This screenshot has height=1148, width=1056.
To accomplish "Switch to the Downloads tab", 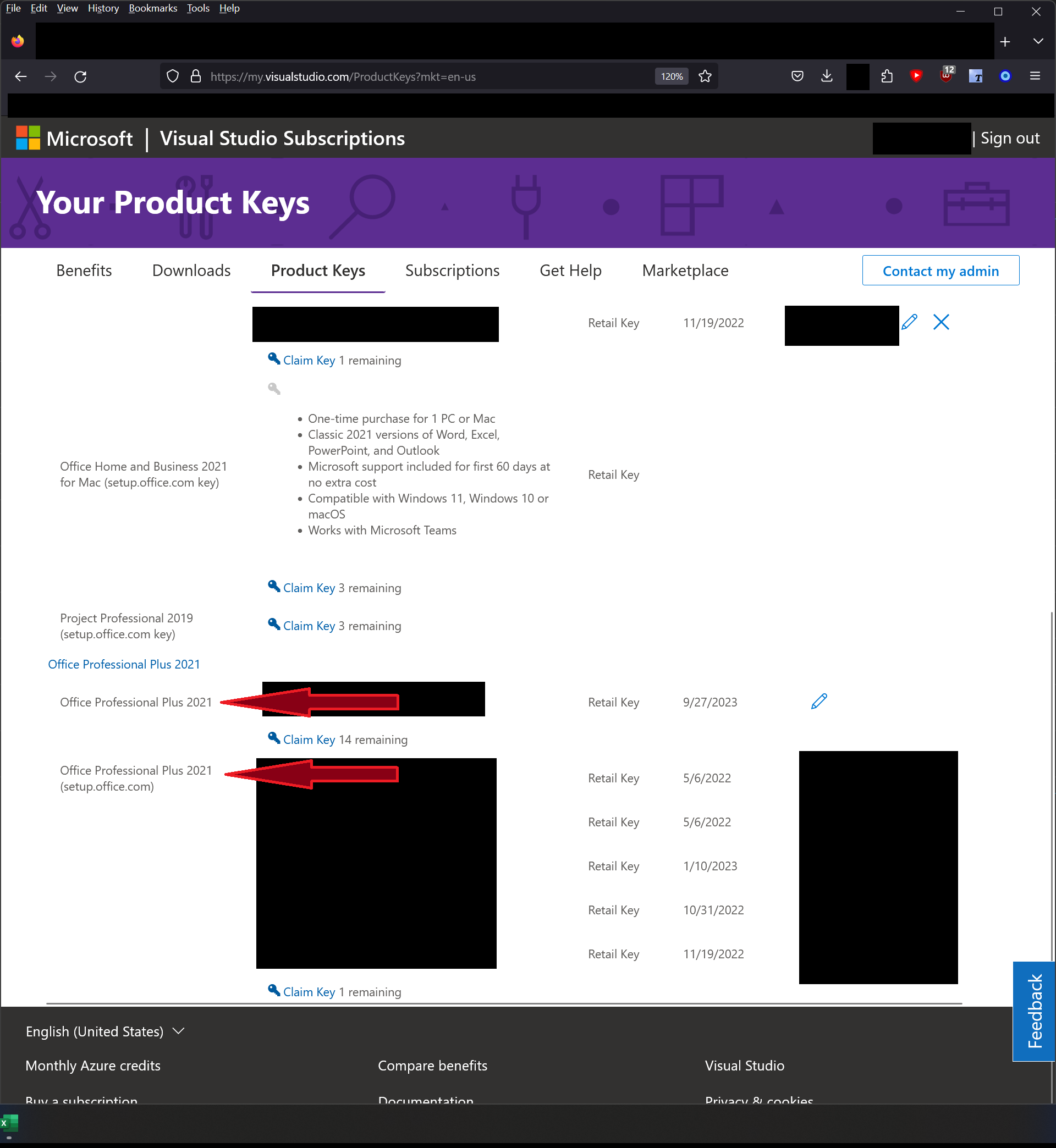I will click(191, 271).
